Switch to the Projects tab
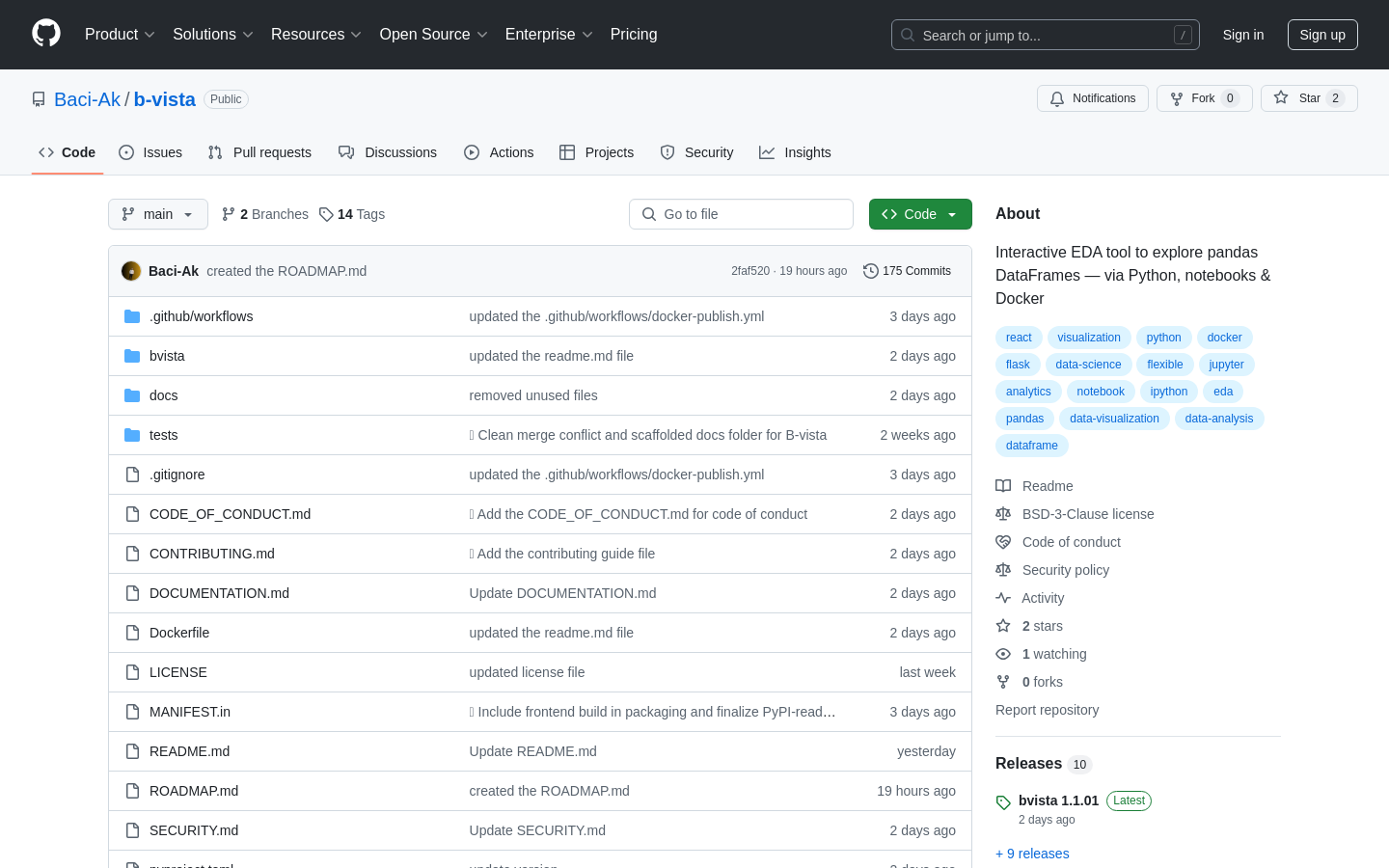 (x=597, y=152)
